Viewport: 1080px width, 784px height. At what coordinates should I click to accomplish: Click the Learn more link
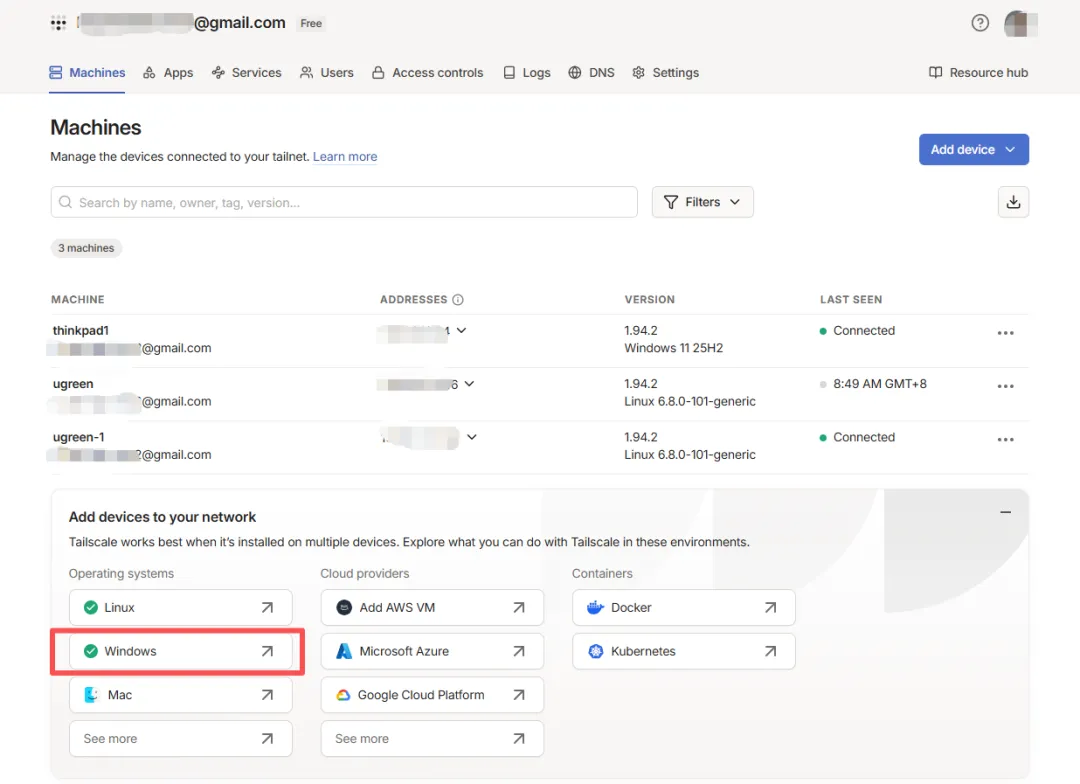pyautogui.click(x=345, y=156)
